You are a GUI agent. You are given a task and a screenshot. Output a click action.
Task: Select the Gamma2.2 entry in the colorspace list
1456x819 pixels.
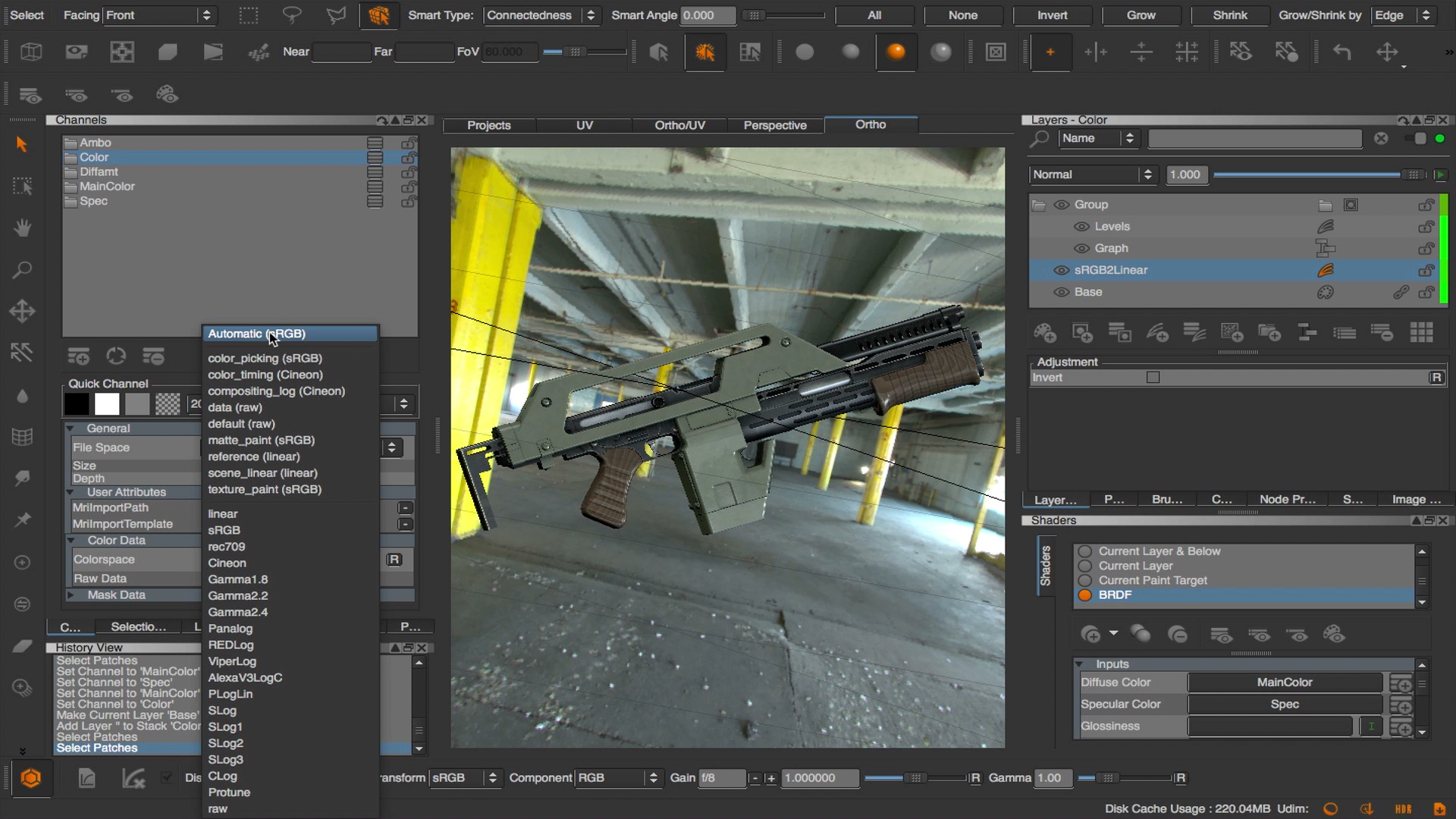pyautogui.click(x=238, y=595)
